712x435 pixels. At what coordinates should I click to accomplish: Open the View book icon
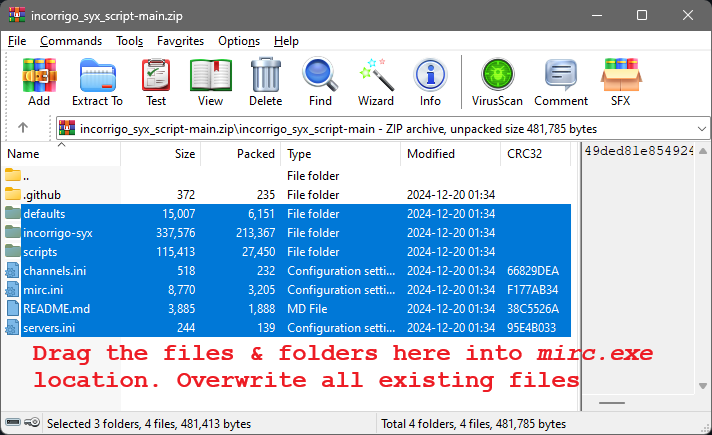210,75
